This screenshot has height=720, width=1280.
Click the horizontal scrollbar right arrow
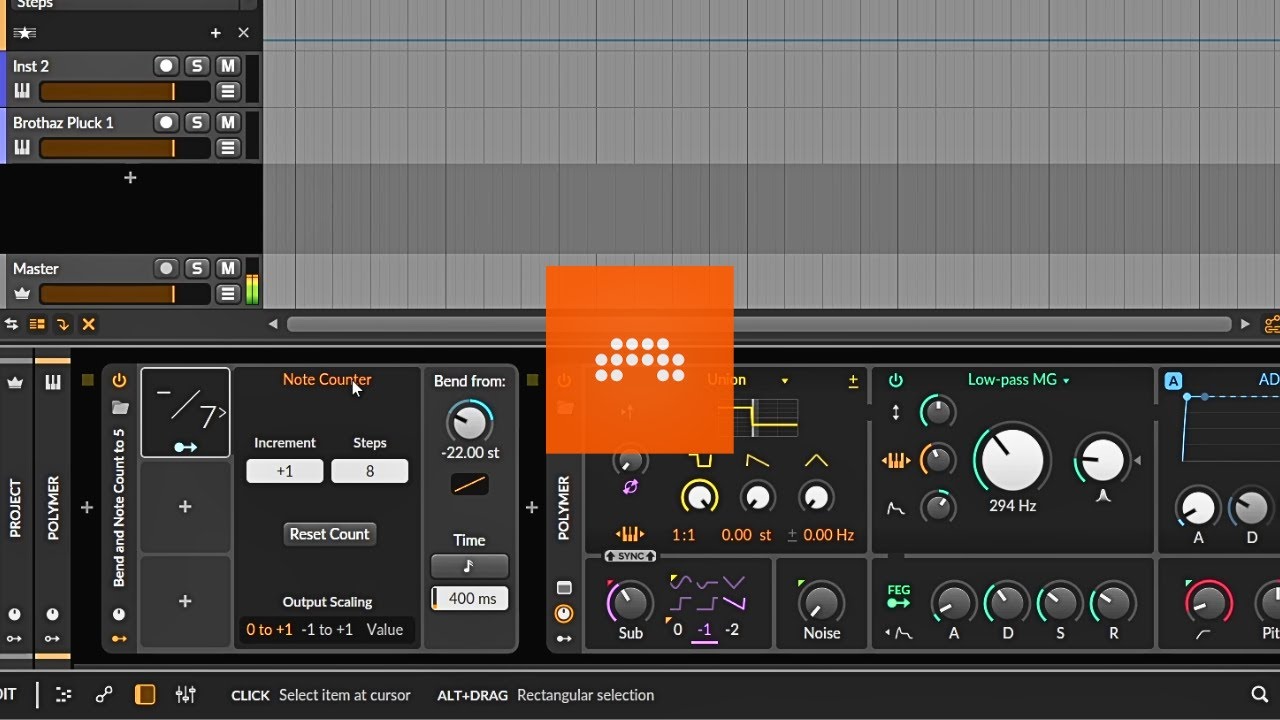tap(1245, 324)
